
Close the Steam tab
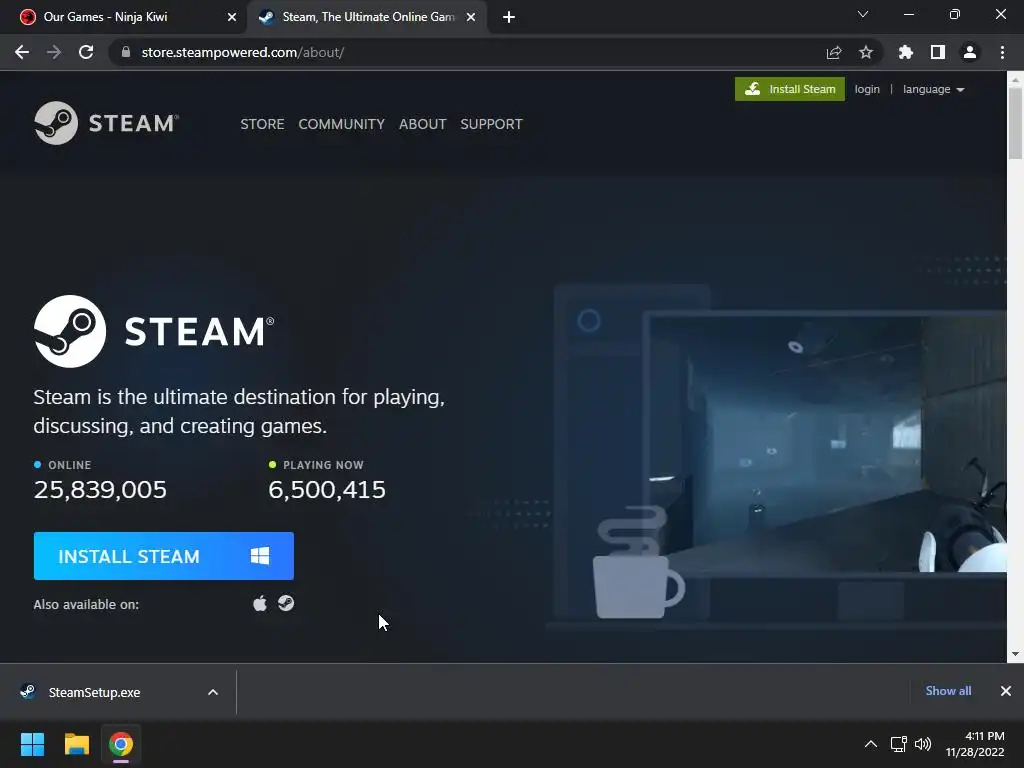coord(471,17)
